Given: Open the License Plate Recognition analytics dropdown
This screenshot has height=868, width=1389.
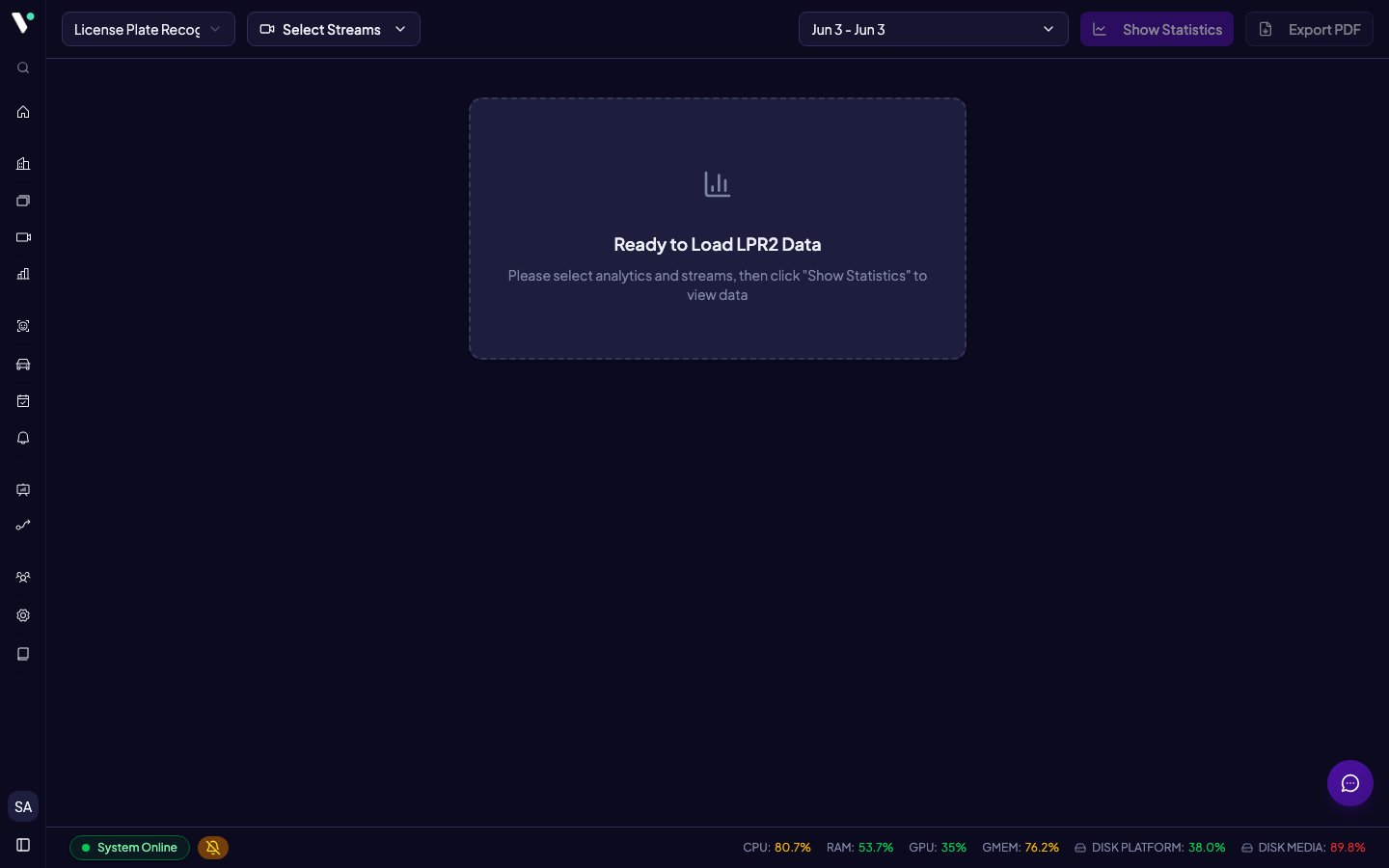Looking at the screenshot, I should [149, 29].
